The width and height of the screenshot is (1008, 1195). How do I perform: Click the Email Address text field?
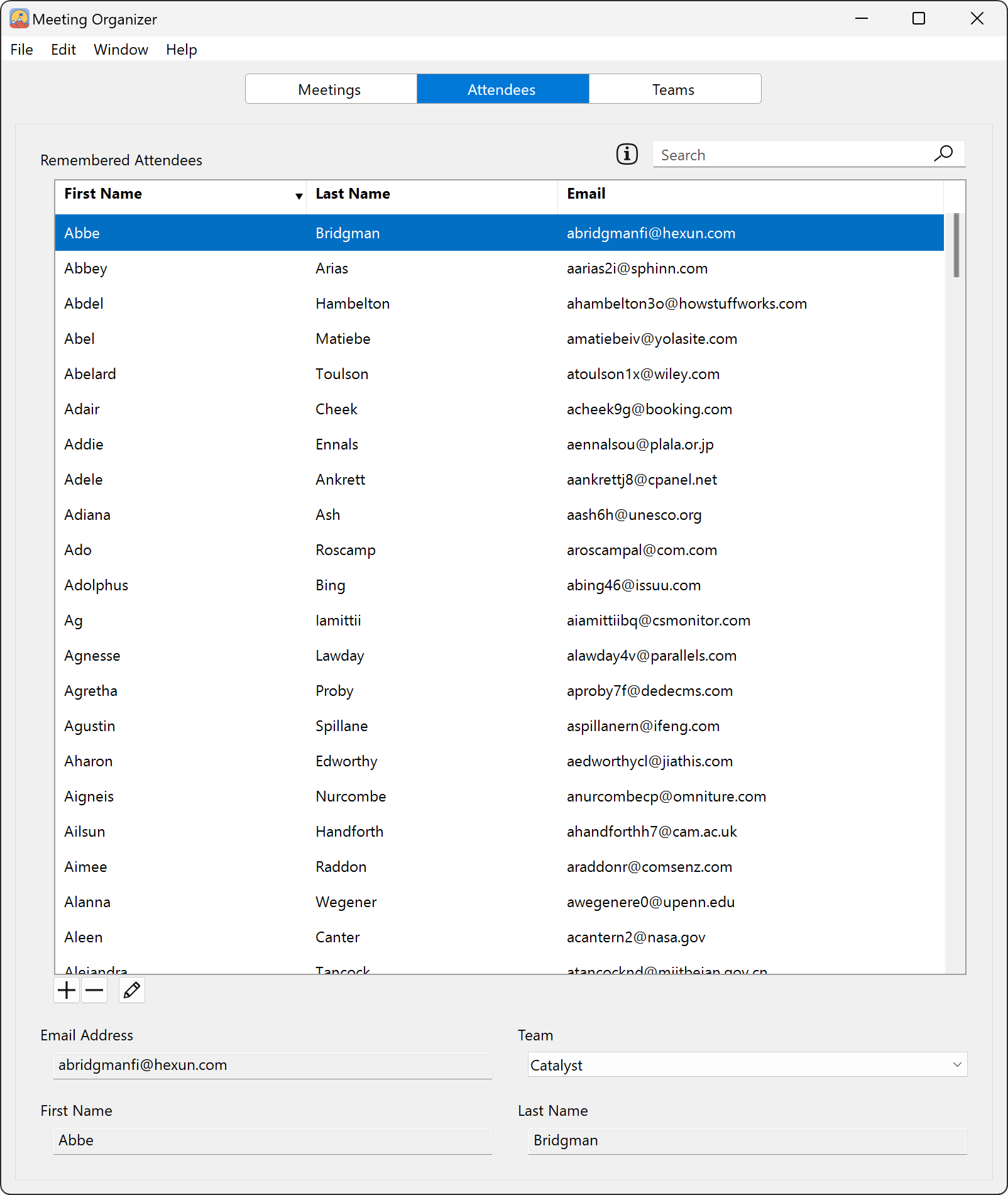tap(272, 1065)
